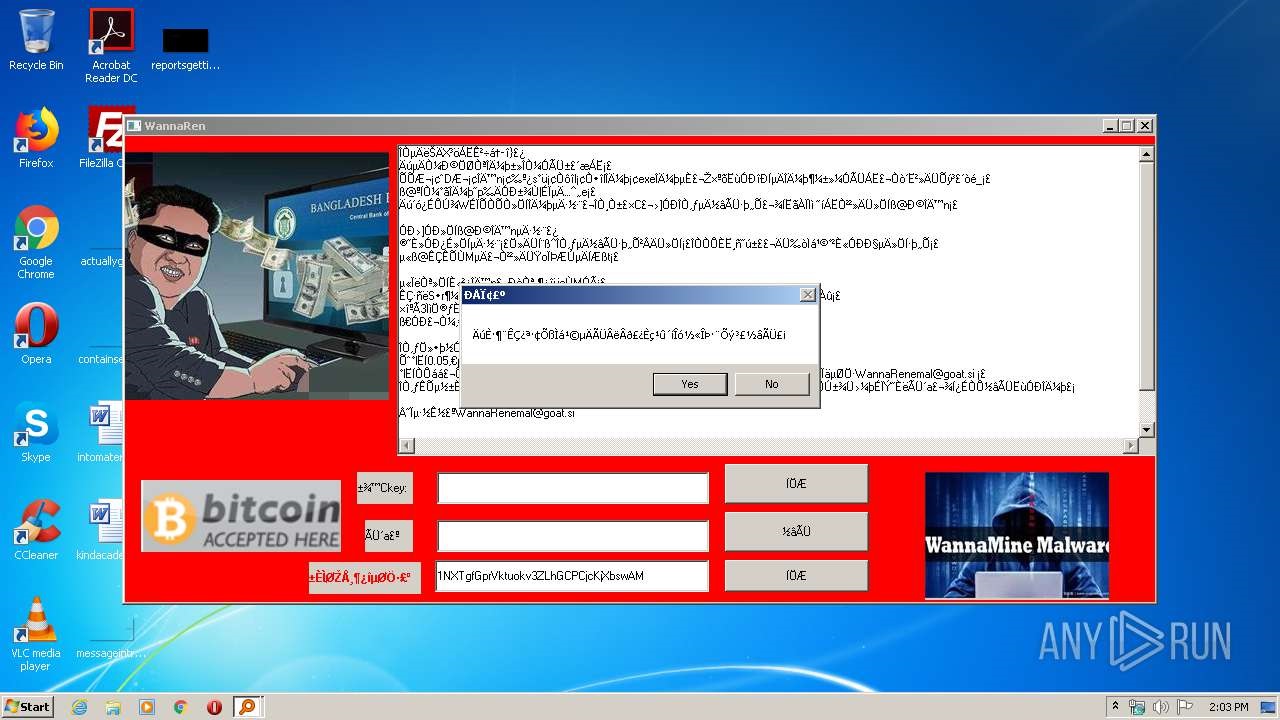1280x720 pixels.
Task: Click the 2:03 PM system clock
Action: click(x=1229, y=707)
